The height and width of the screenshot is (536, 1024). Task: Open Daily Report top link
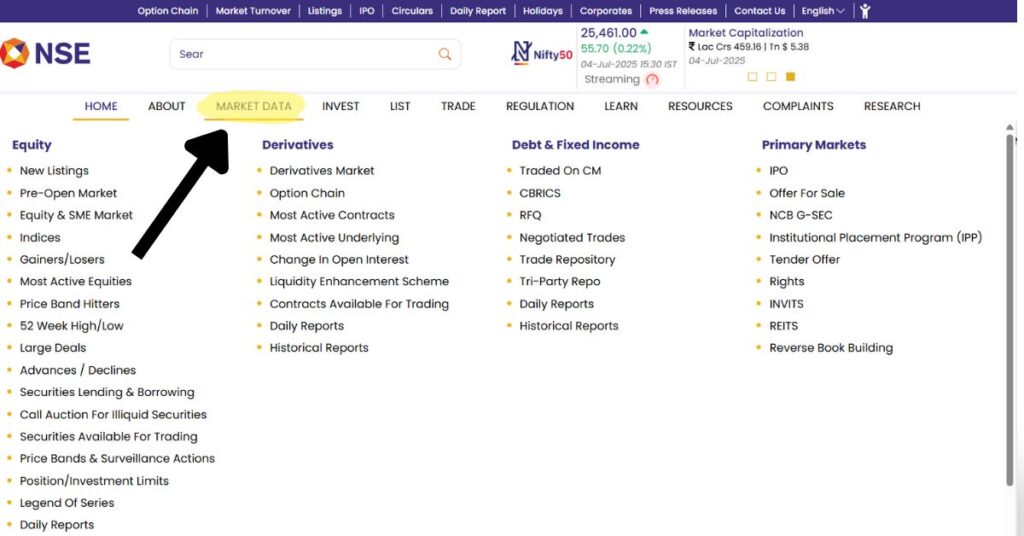[x=477, y=10]
